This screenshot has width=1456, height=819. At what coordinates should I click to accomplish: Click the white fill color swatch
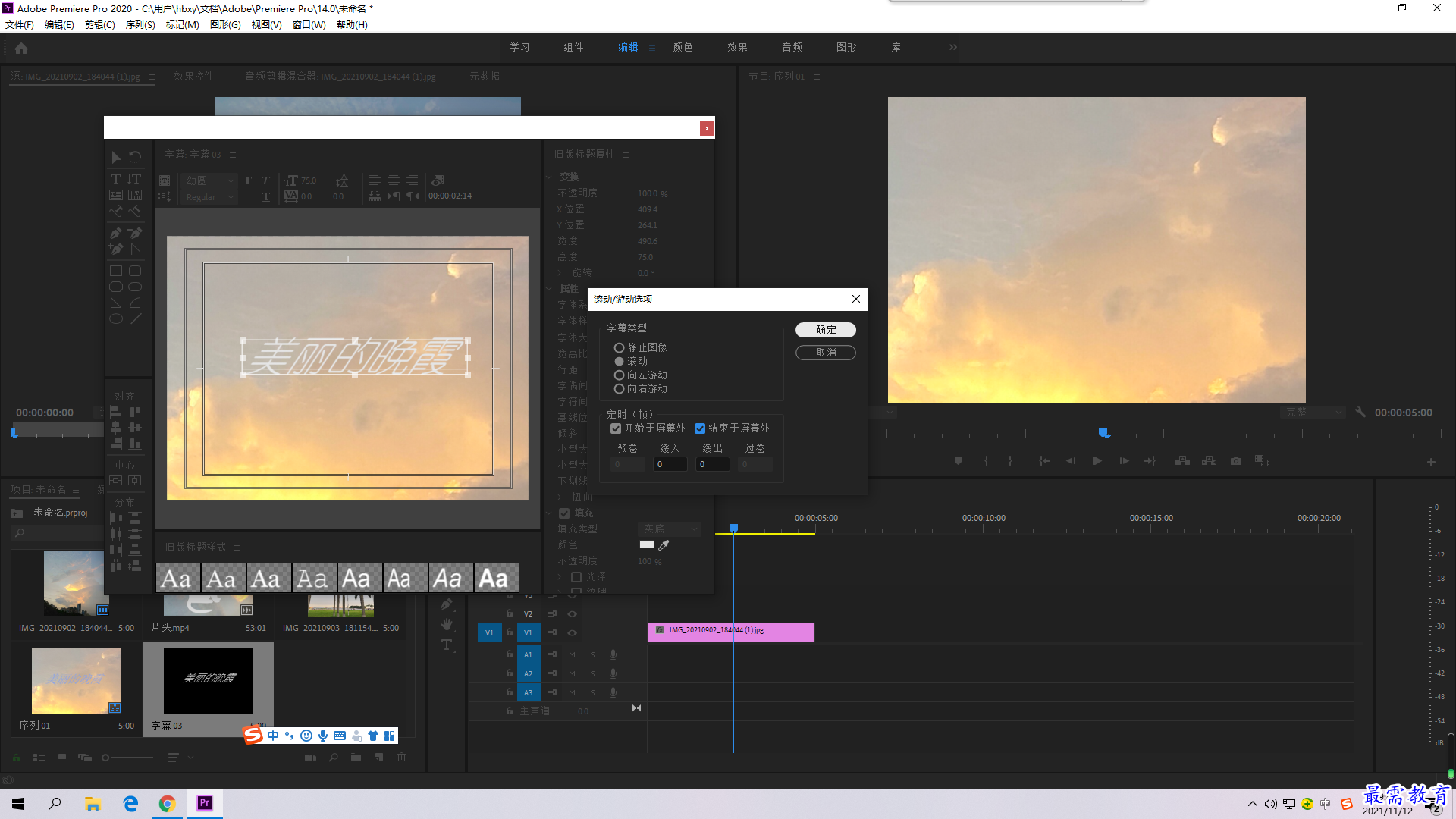click(647, 544)
